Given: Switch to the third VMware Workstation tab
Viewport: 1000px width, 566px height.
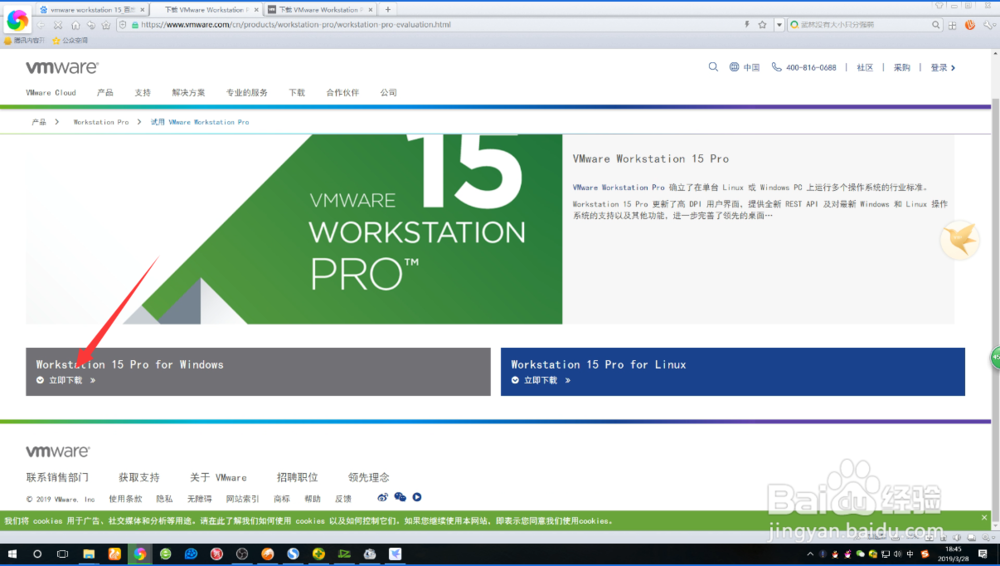Looking at the screenshot, I should coord(320,10).
